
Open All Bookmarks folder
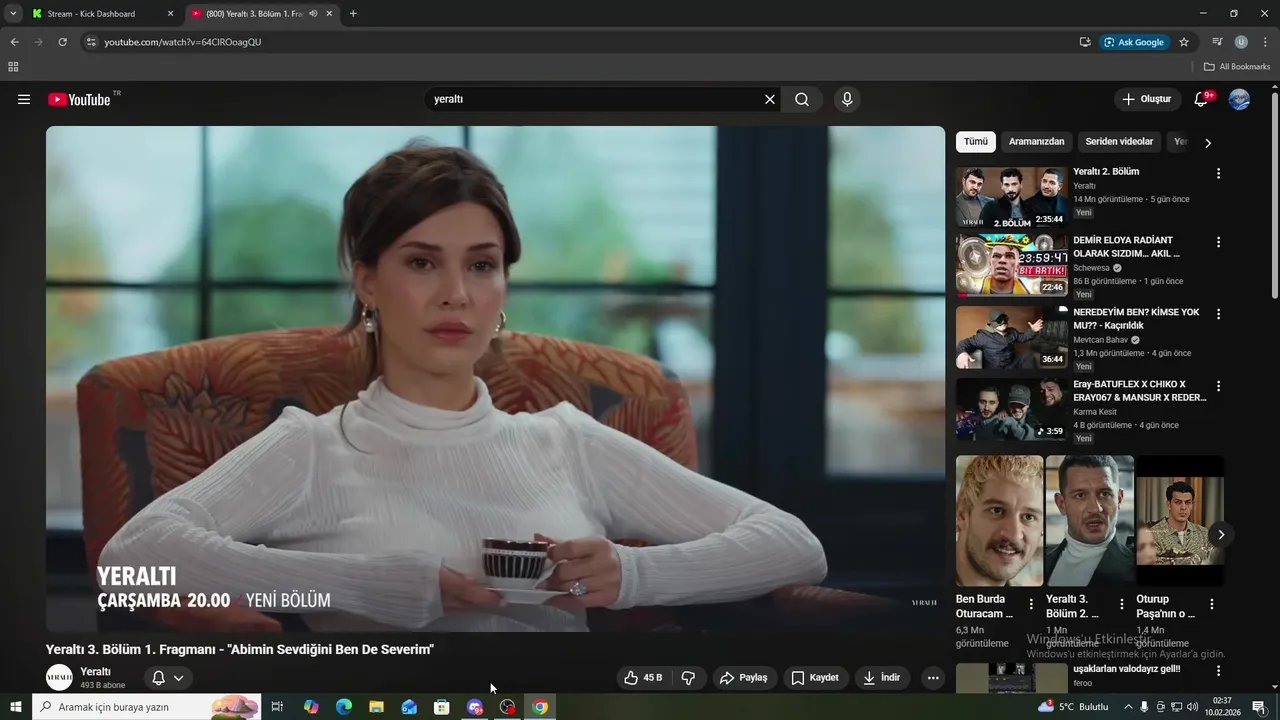[x=1236, y=67]
